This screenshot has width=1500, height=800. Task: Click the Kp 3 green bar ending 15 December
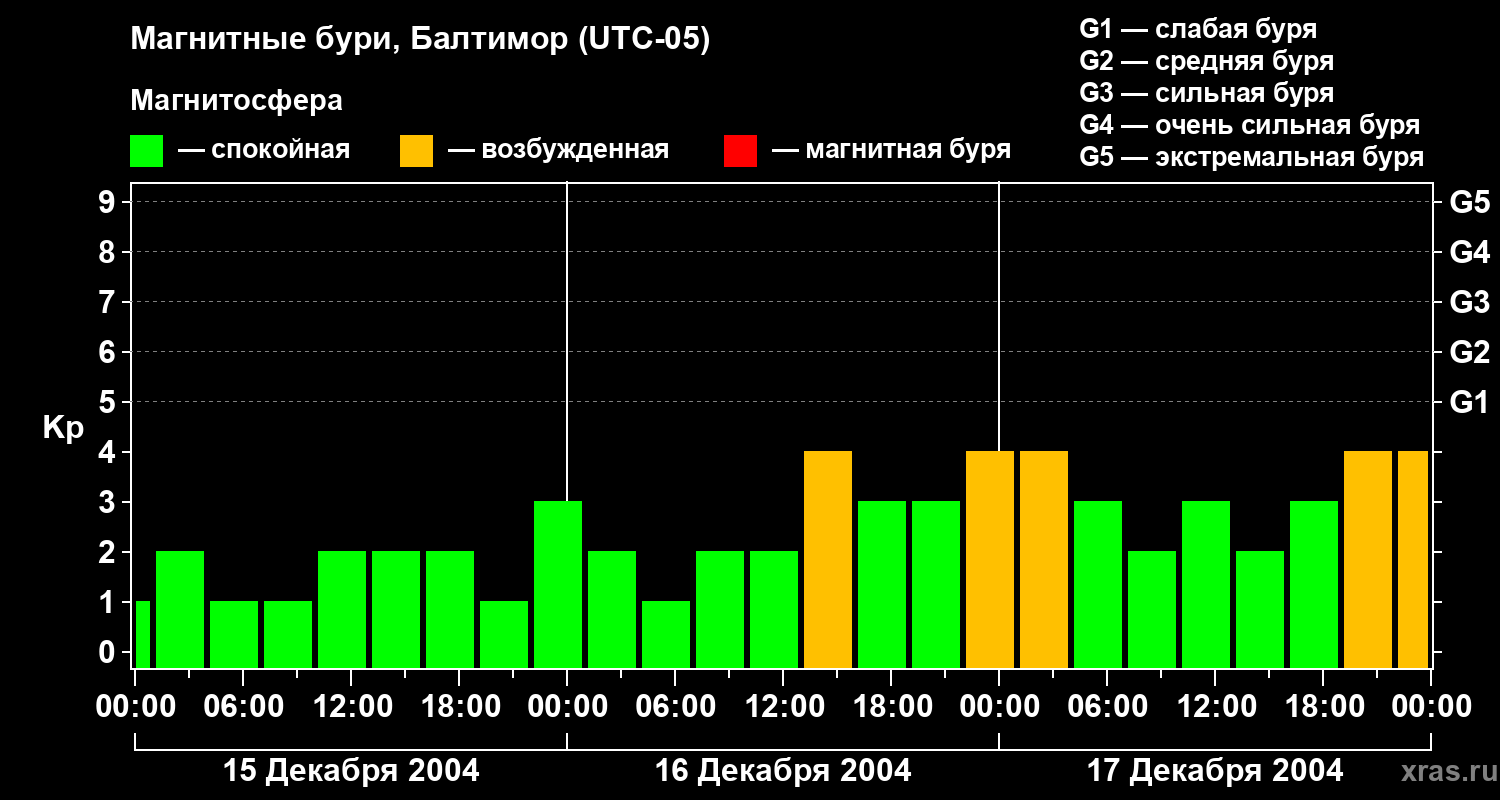(558, 584)
